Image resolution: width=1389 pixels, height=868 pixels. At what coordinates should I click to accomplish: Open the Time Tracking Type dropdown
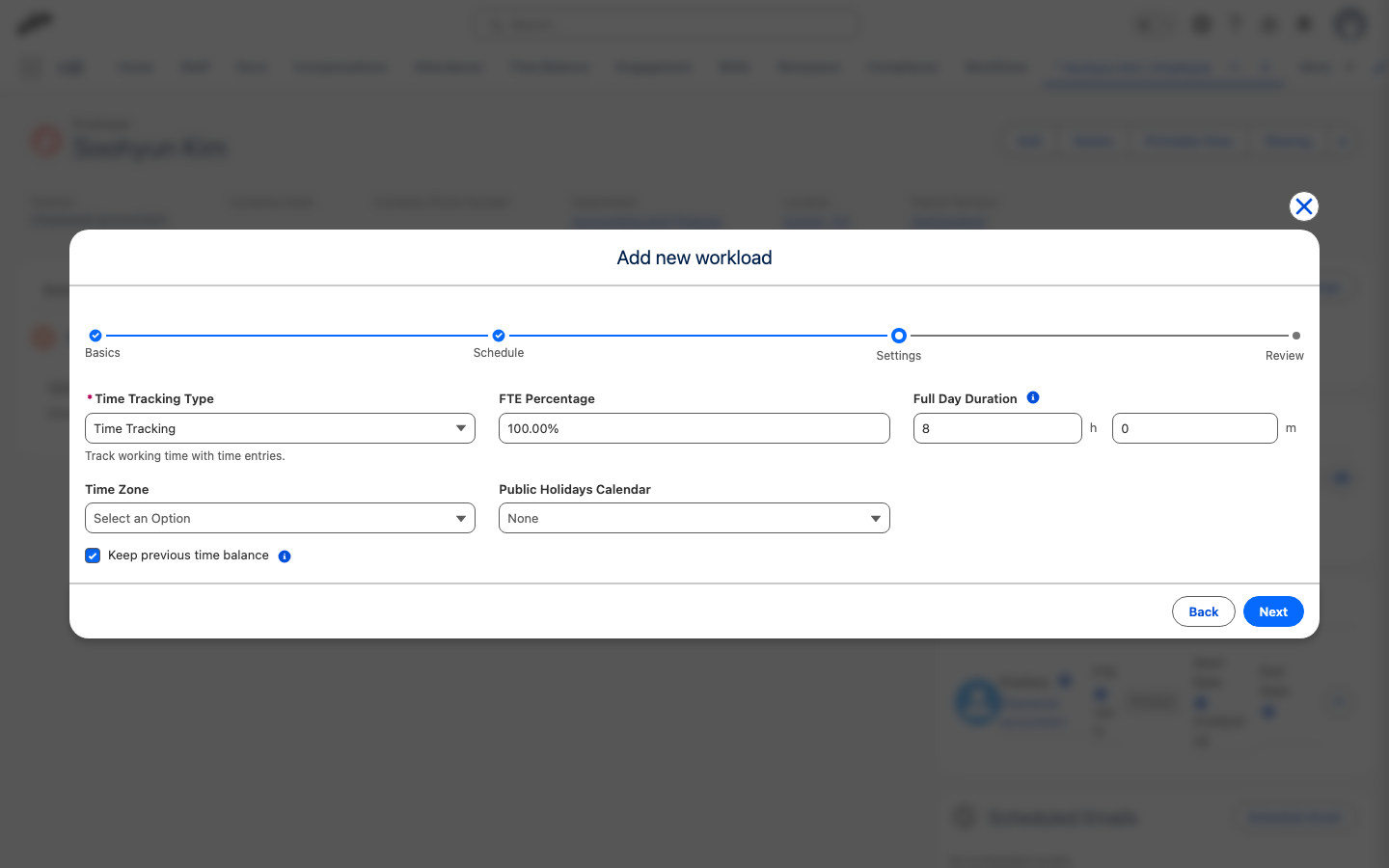[280, 428]
